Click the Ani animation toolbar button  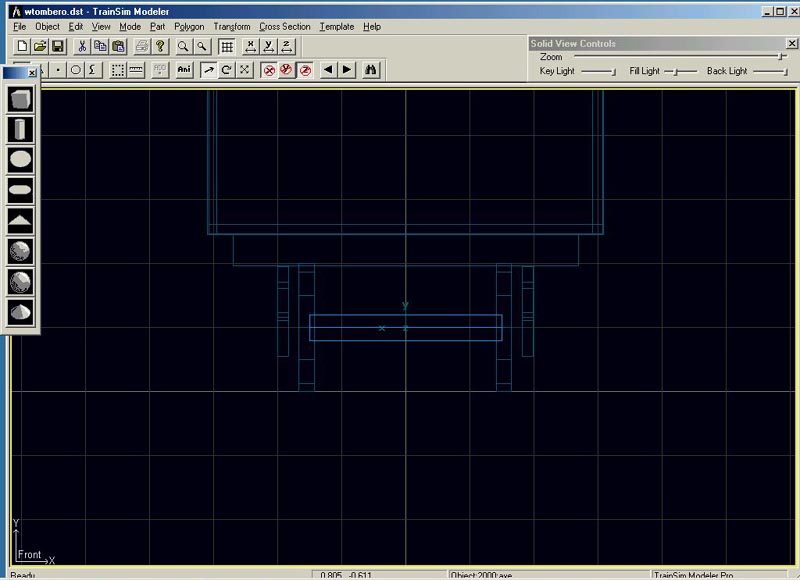184,70
